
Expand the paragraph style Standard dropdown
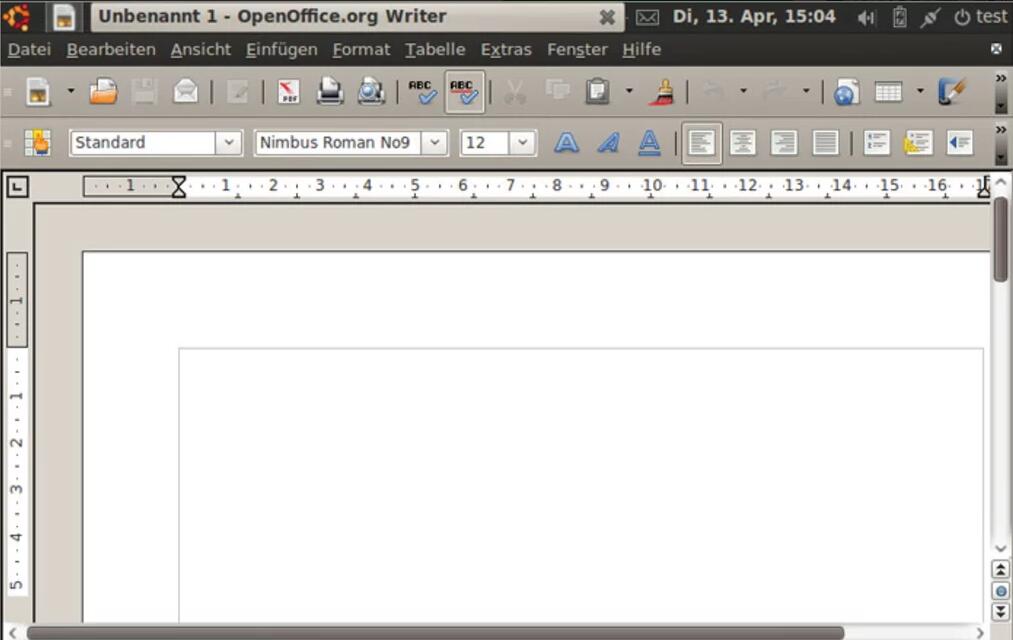click(x=229, y=143)
